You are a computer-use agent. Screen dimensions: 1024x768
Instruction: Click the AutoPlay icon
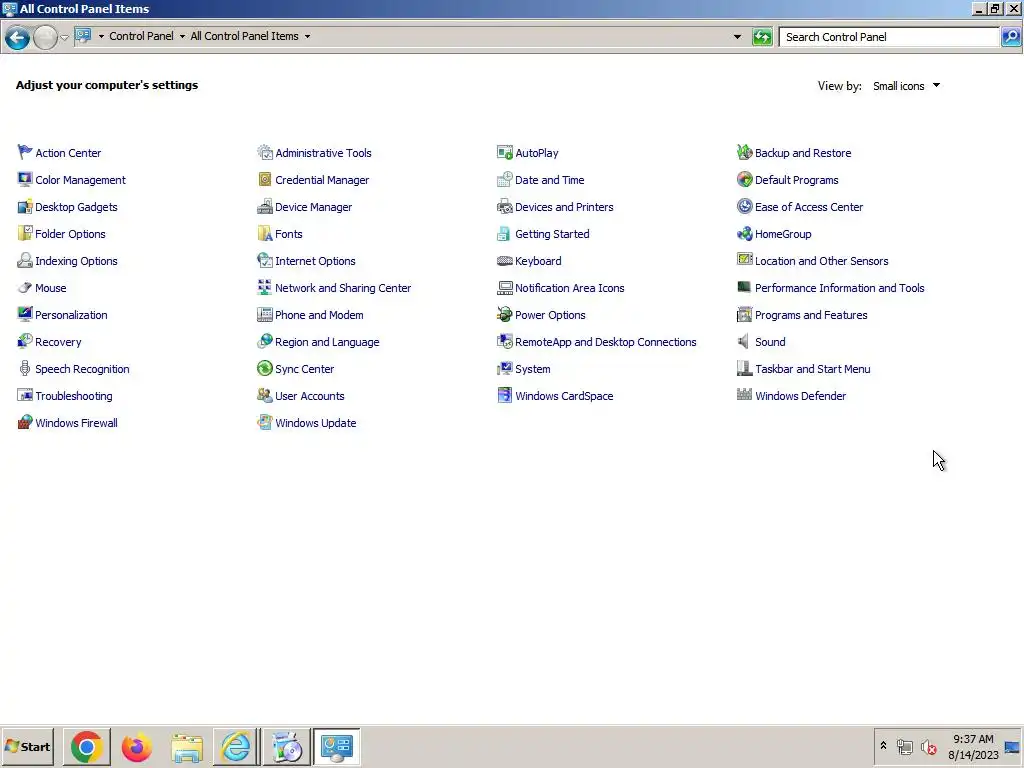click(504, 152)
